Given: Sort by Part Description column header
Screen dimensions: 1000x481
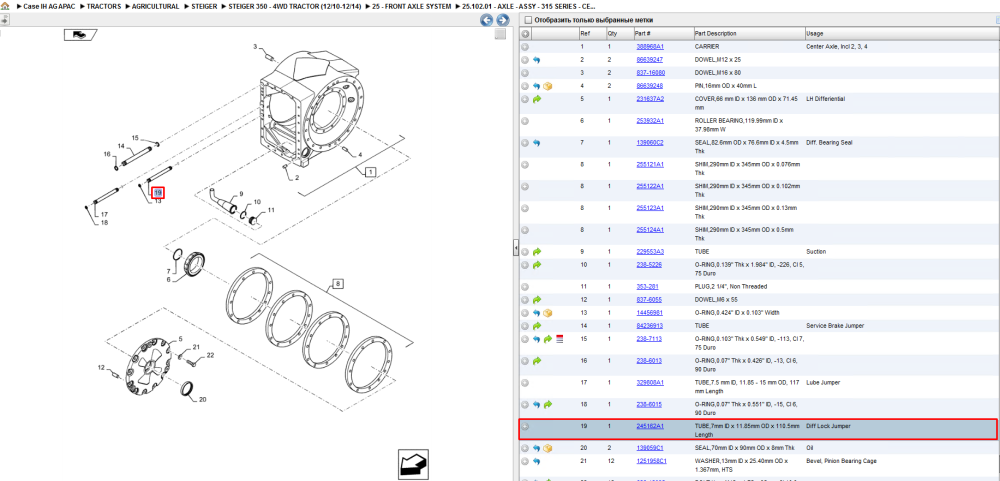Looking at the screenshot, I should 715,33.
